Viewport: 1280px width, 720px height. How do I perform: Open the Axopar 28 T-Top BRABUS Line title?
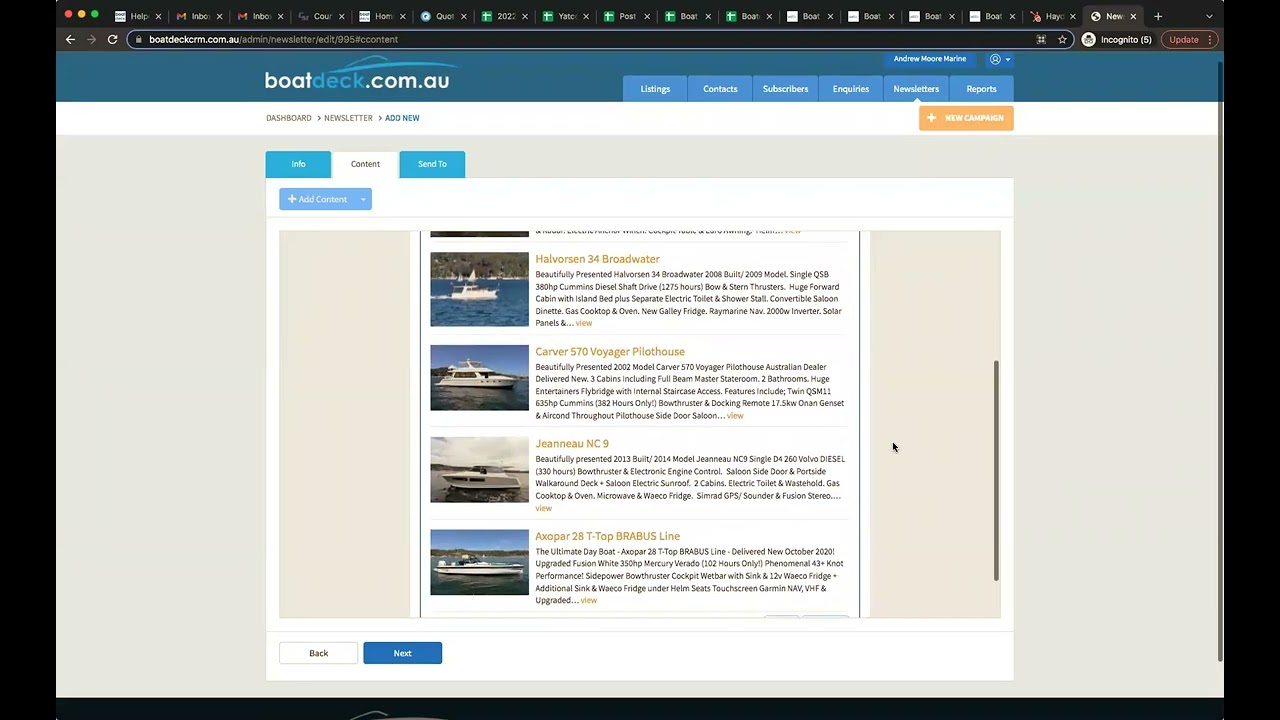[607, 536]
